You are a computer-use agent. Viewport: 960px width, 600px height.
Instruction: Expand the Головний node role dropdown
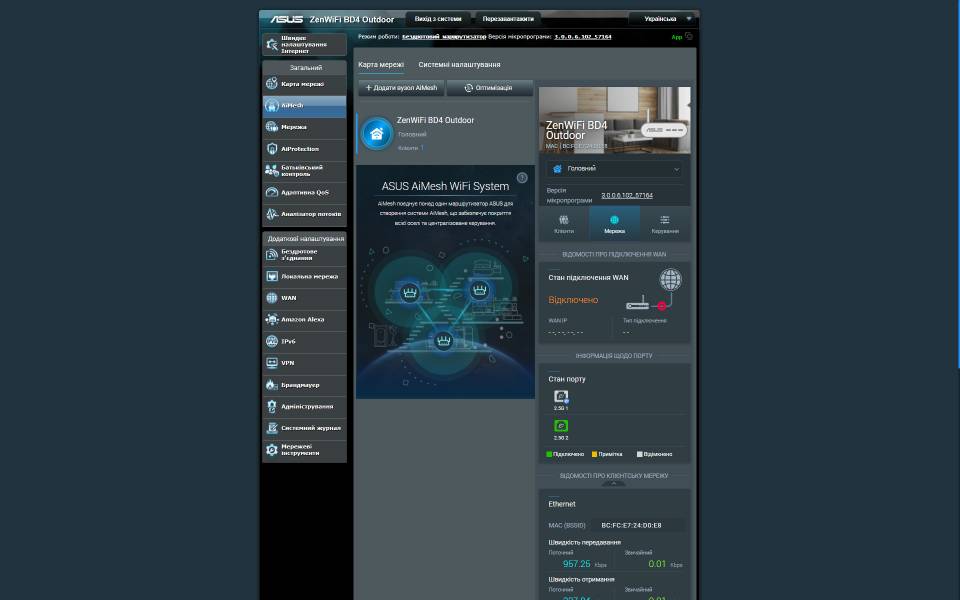[x=614, y=169]
